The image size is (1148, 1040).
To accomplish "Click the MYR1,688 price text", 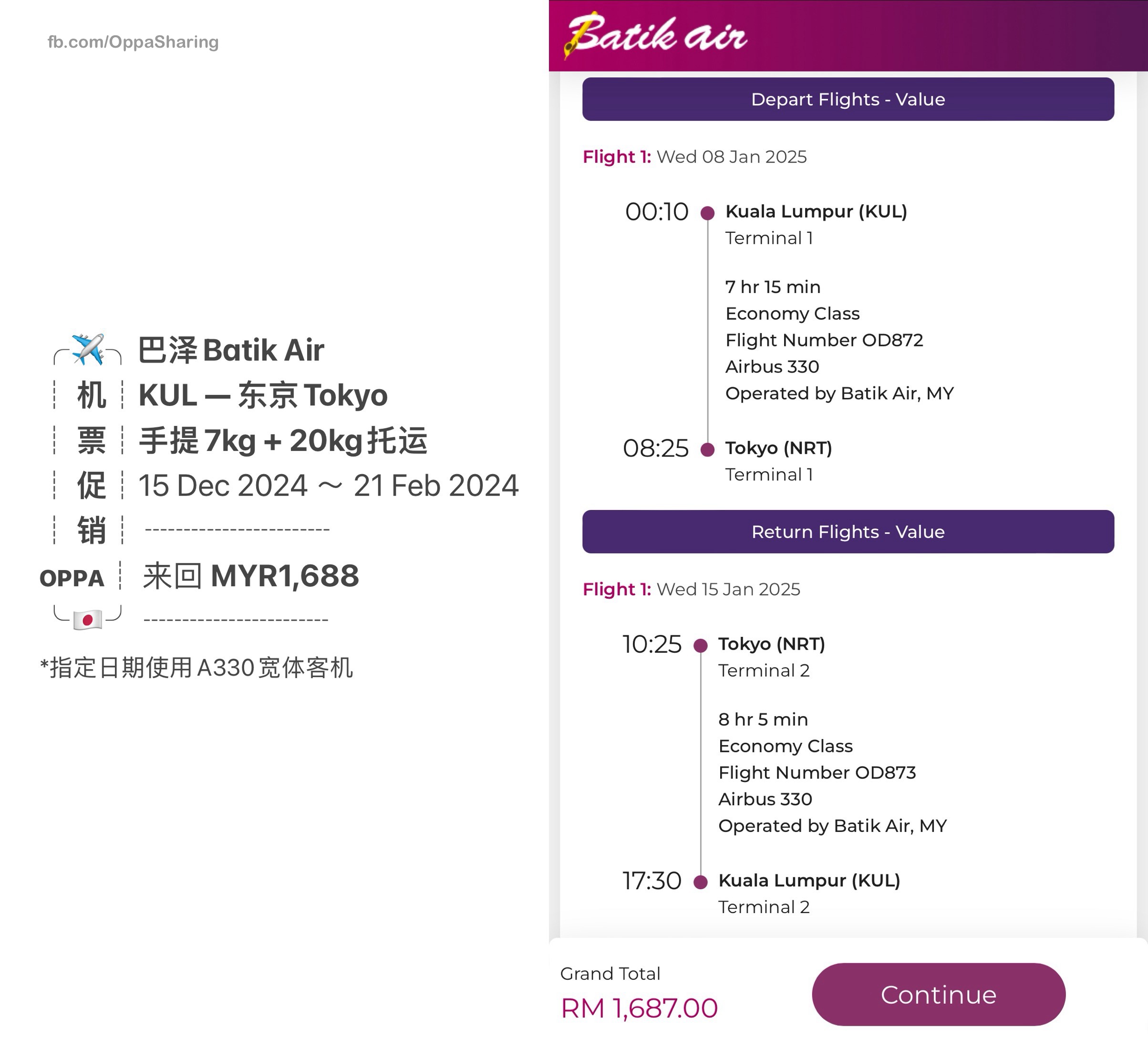I will pyautogui.click(x=285, y=576).
